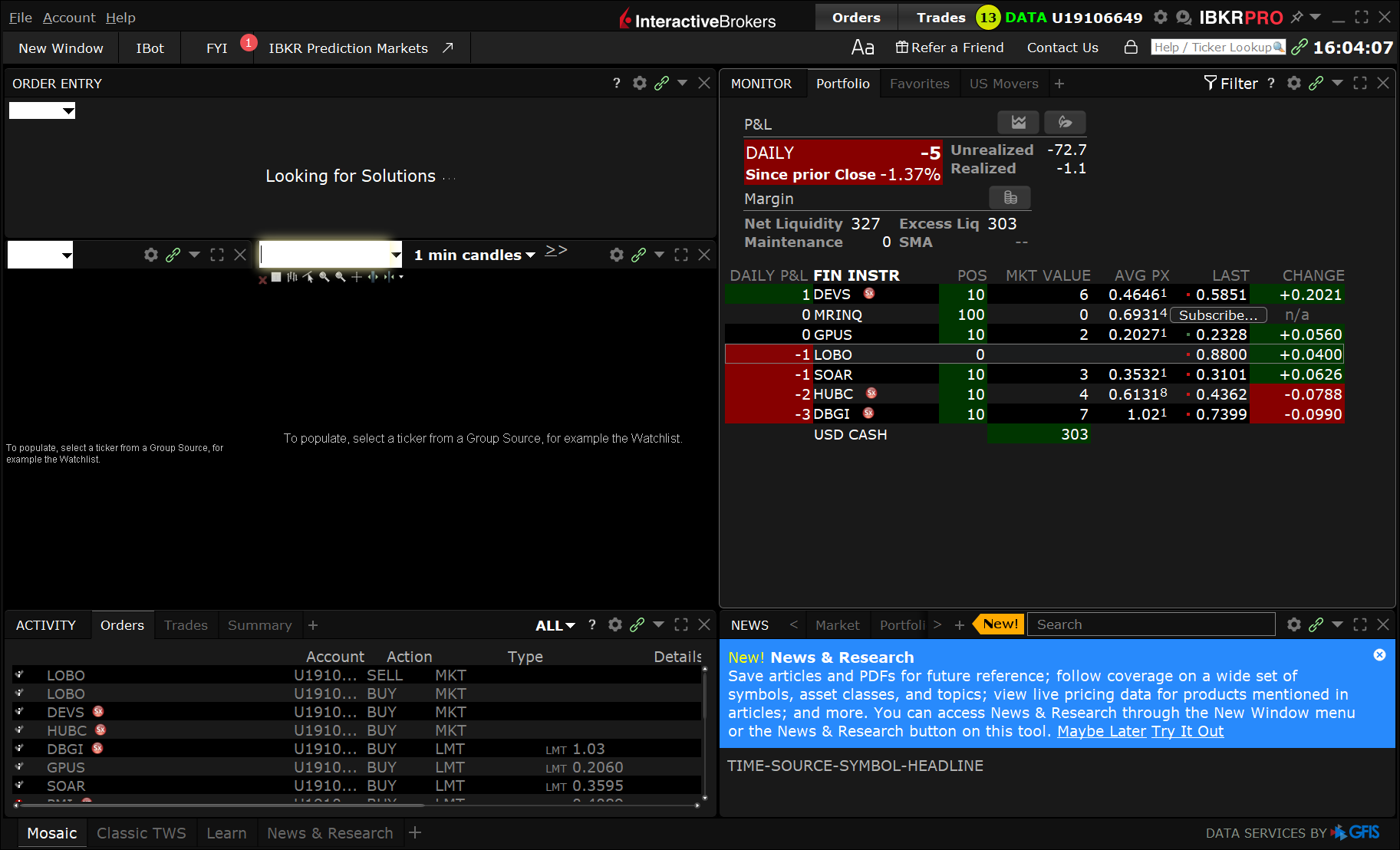This screenshot has height=850, width=1400.
Task: Open the File menu
Action: pyautogui.click(x=21, y=17)
